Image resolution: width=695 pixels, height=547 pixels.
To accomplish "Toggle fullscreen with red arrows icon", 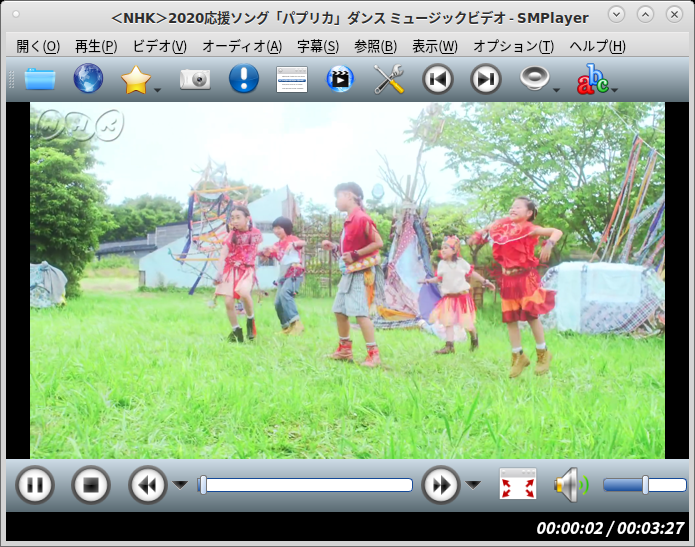I will coord(518,484).
